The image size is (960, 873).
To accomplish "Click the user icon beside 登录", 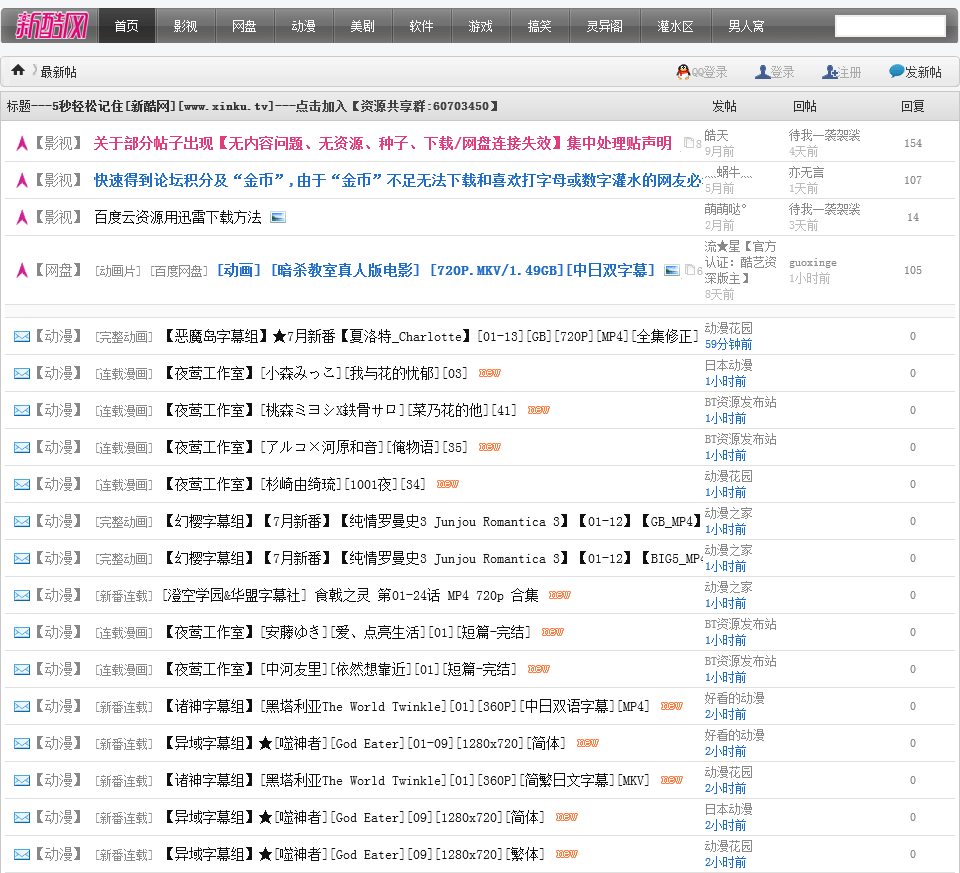I will (x=762, y=72).
